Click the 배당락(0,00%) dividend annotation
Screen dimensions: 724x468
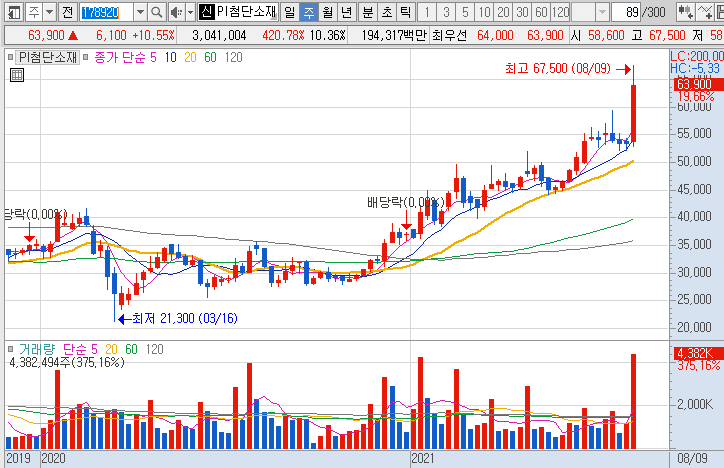[406, 202]
